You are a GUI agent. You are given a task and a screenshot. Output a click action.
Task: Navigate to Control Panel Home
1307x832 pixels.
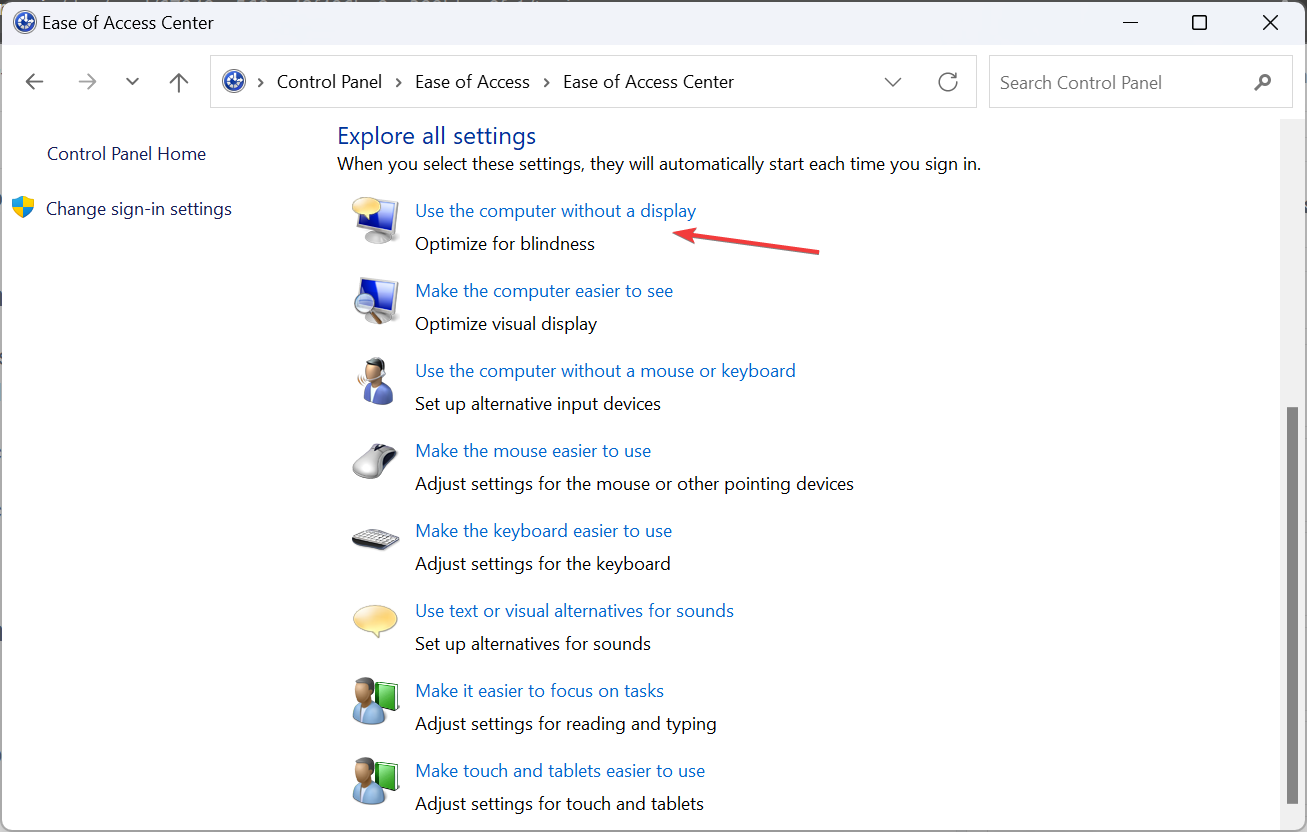tap(126, 153)
